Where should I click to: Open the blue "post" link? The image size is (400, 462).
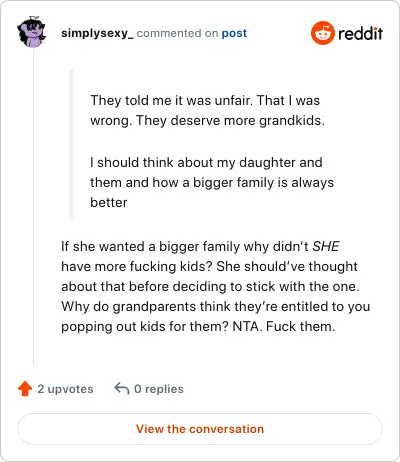(234, 33)
